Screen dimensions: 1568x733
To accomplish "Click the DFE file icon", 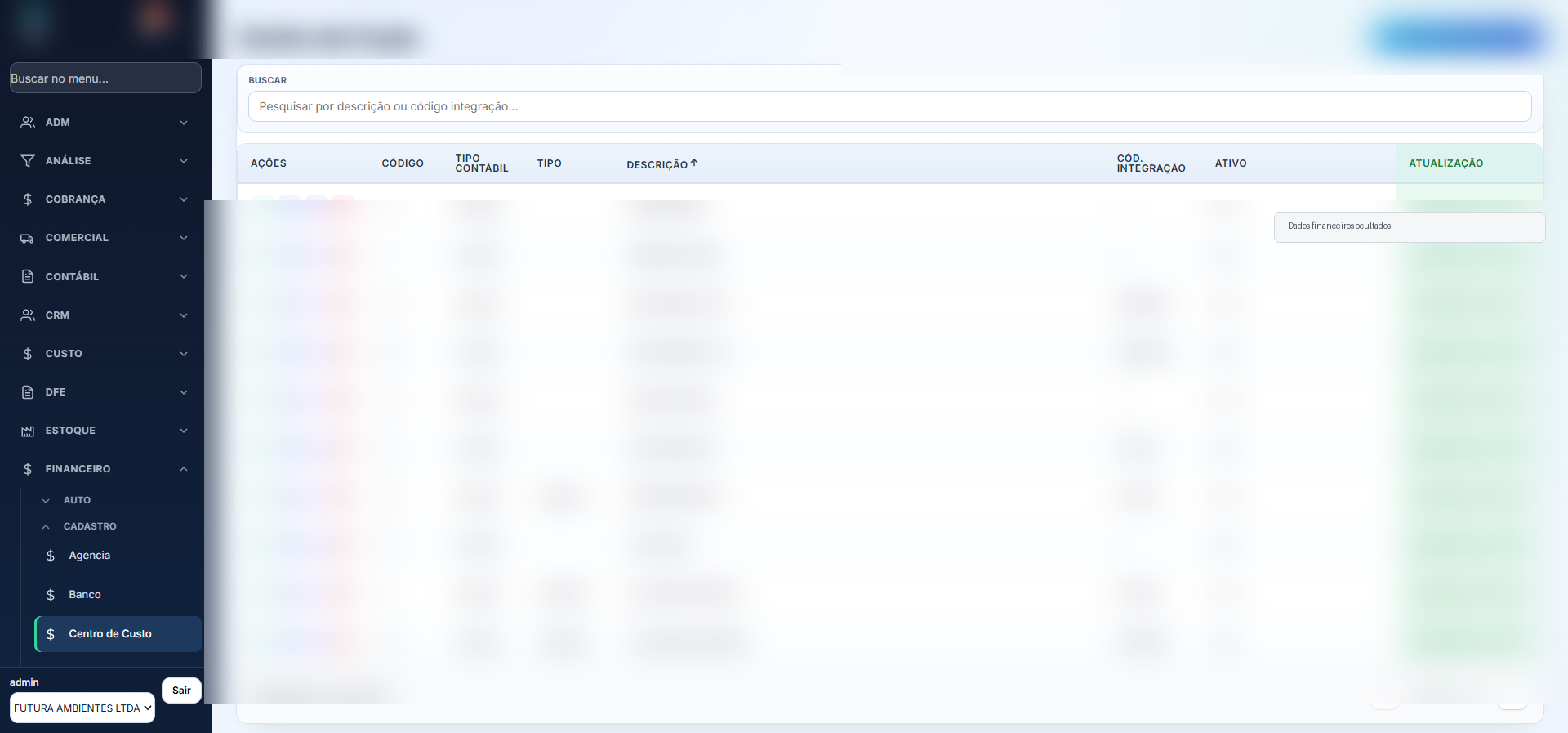I will click(28, 392).
